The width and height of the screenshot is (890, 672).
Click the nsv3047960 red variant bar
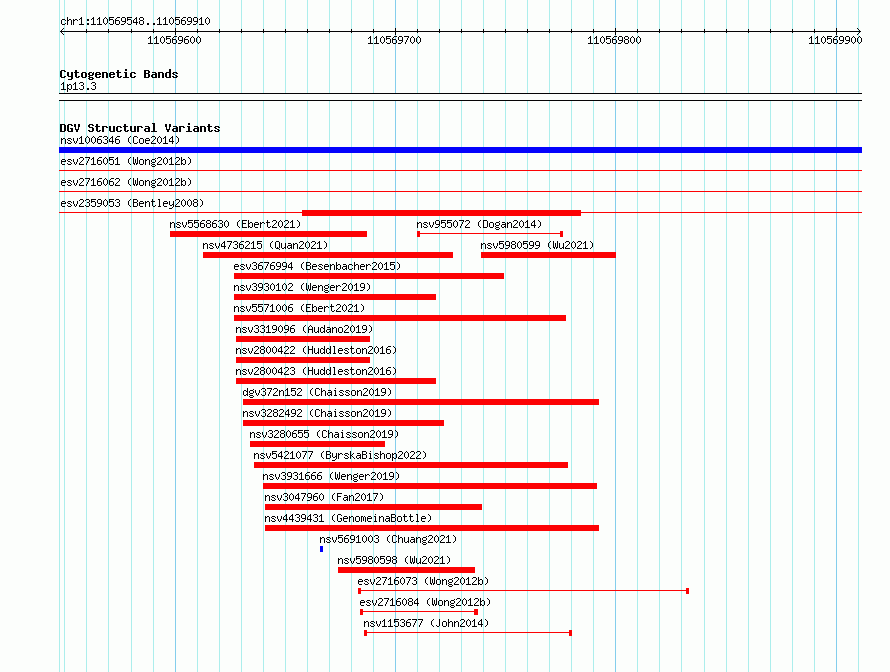tap(373, 507)
